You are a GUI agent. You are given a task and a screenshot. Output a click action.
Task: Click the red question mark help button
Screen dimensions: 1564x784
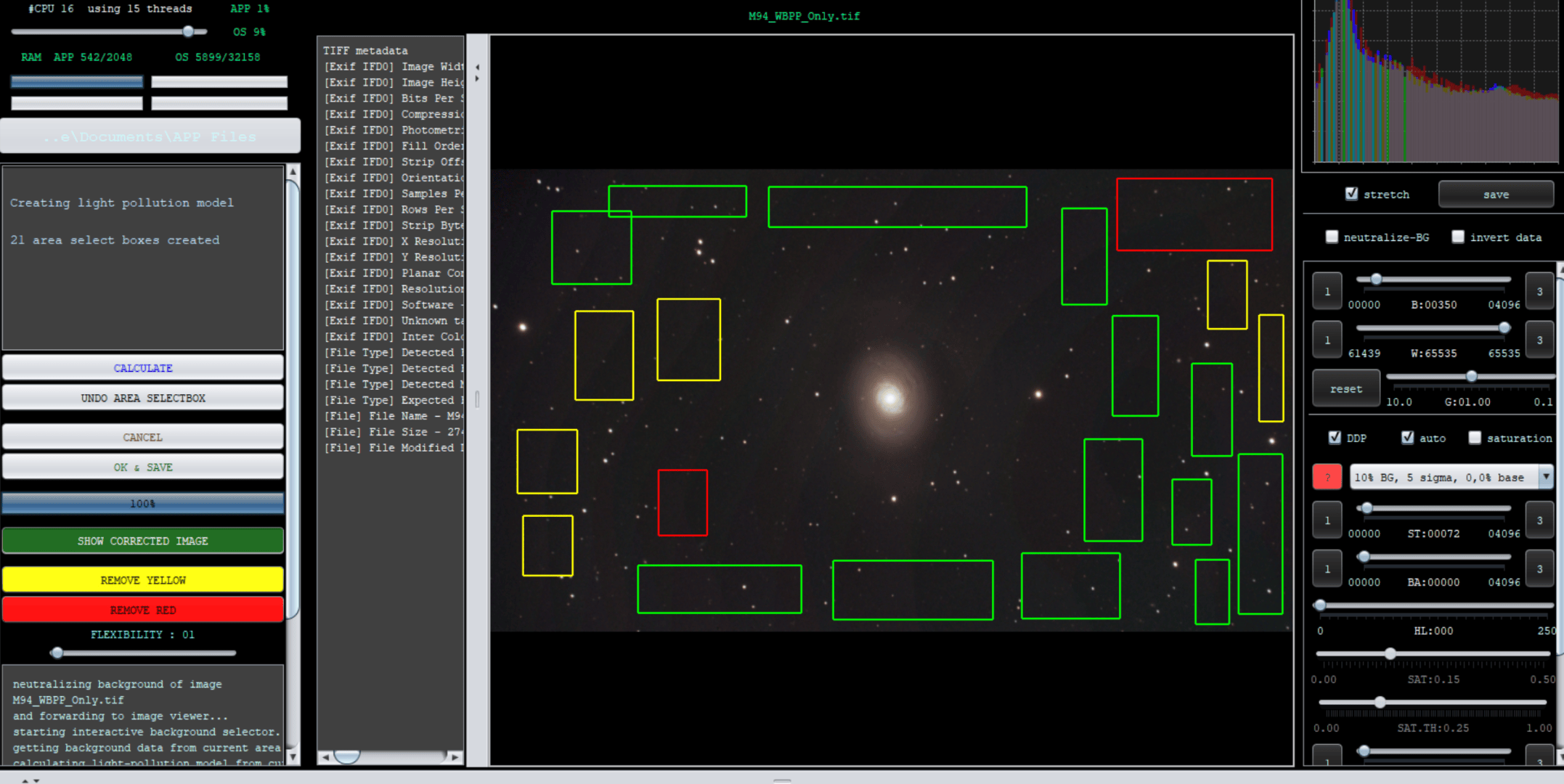tap(1327, 477)
